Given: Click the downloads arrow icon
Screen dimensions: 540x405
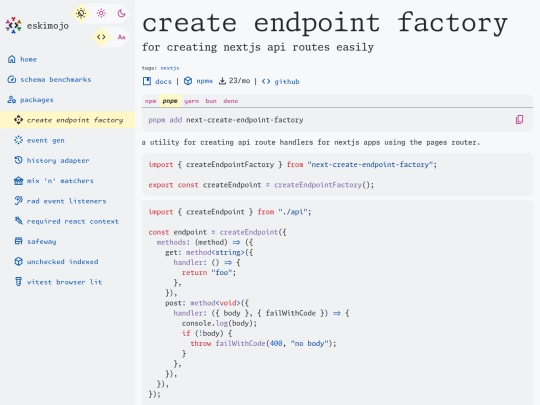Looking at the screenshot, I should pyautogui.click(x=222, y=81).
